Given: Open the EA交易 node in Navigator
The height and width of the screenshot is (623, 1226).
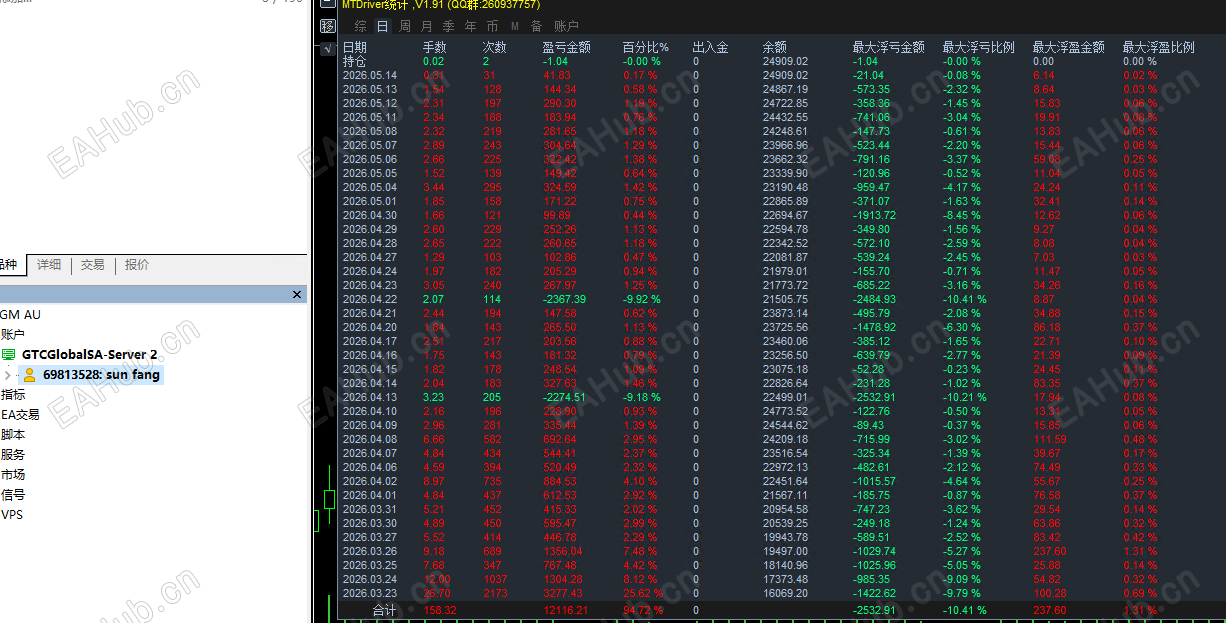Looking at the screenshot, I should [20, 415].
